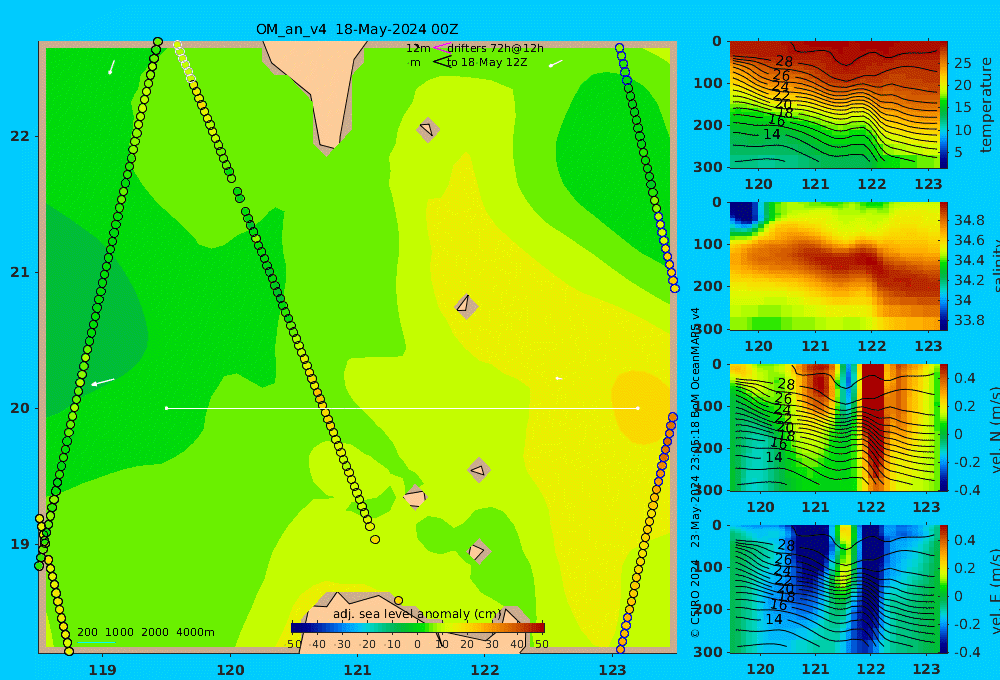This screenshot has width=1000, height=680.
Task: Click the right endpoint of the white section line
Action: click(638, 408)
